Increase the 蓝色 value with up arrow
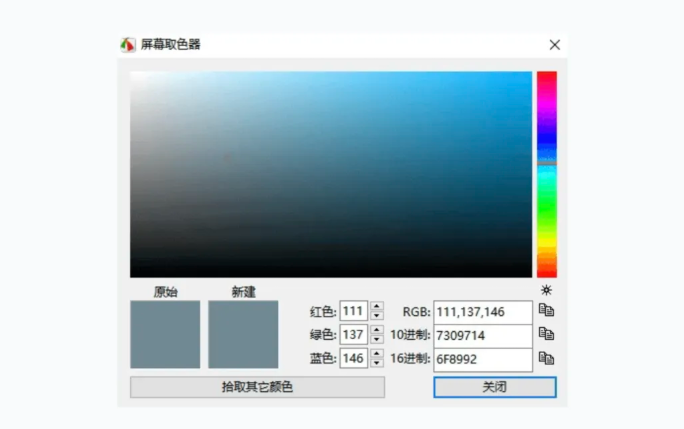Image resolution: width=684 pixels, height=429 pixels. (376, 353)
